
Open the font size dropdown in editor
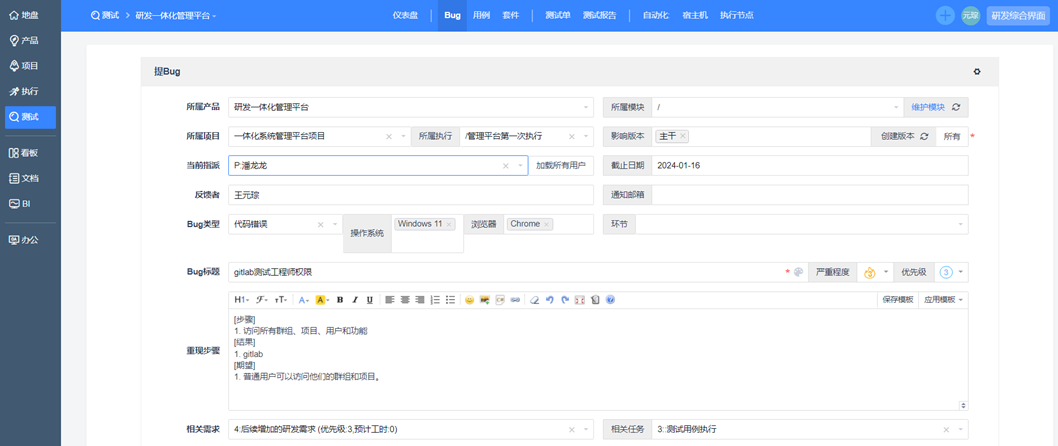coord(281,300)
